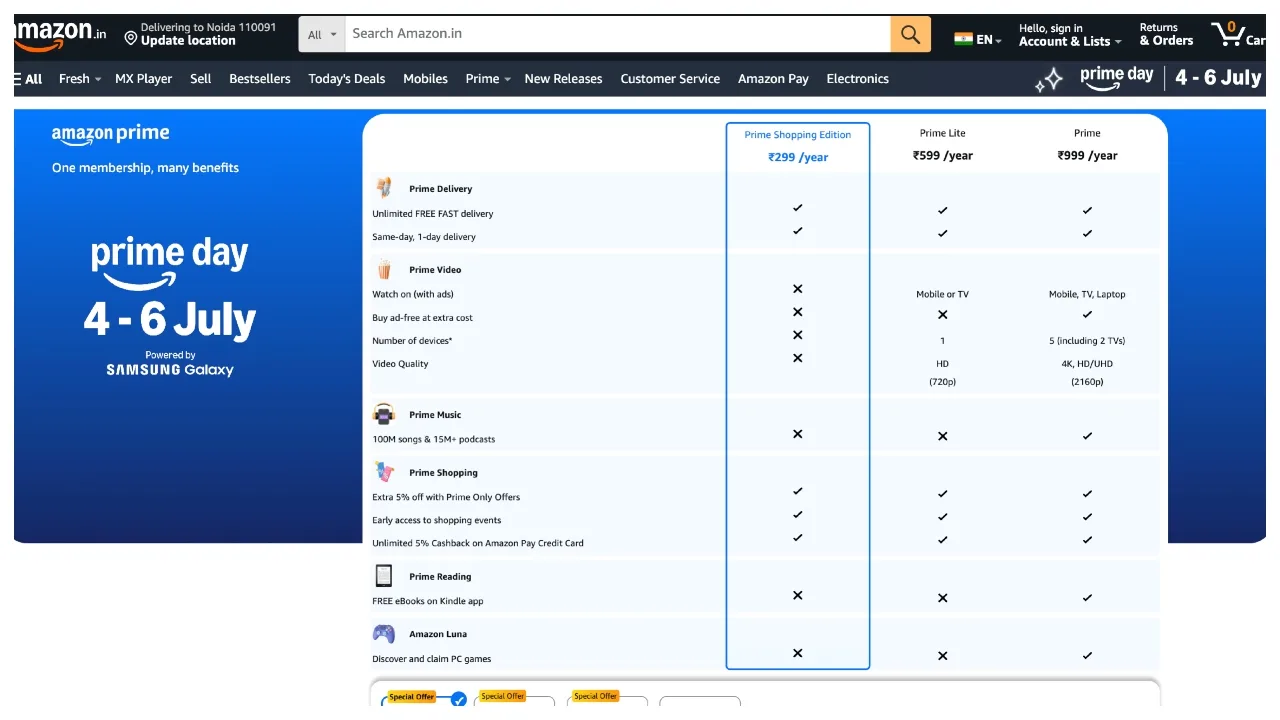Open the EN language dropdown
This screenshot has height=720, width=1280.
tap(978, 39)
